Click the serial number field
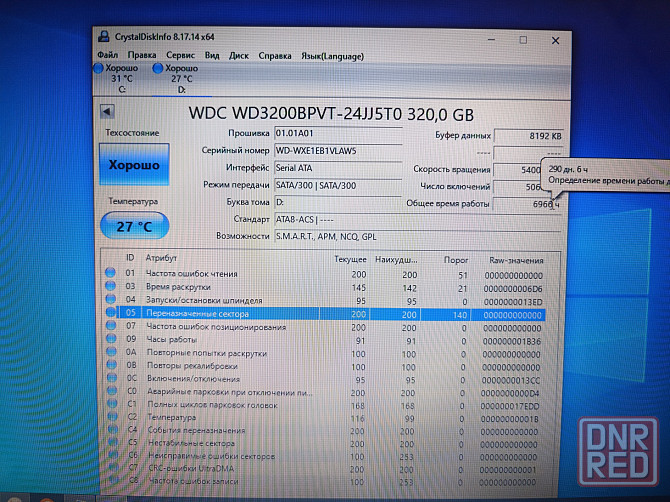The image size is (670, 502). point(338,151)
